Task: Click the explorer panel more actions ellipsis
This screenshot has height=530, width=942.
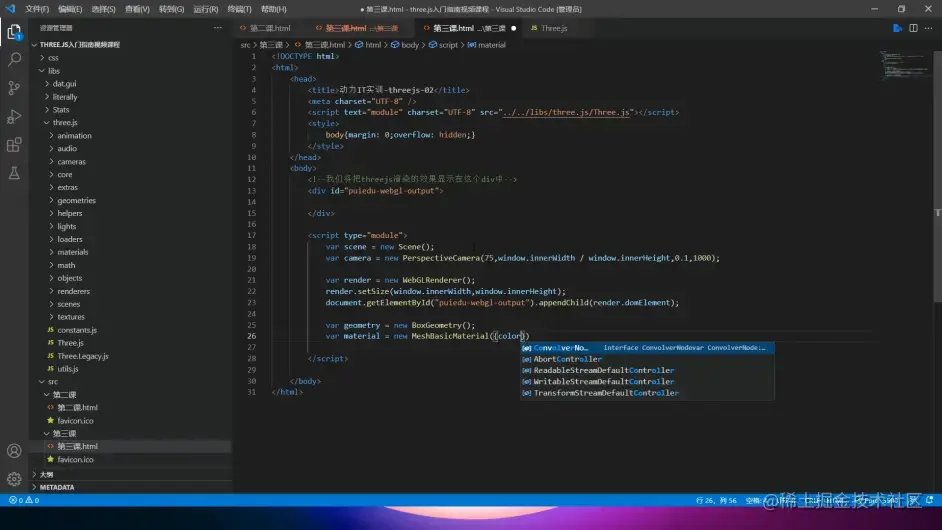Action: point(217,28)
